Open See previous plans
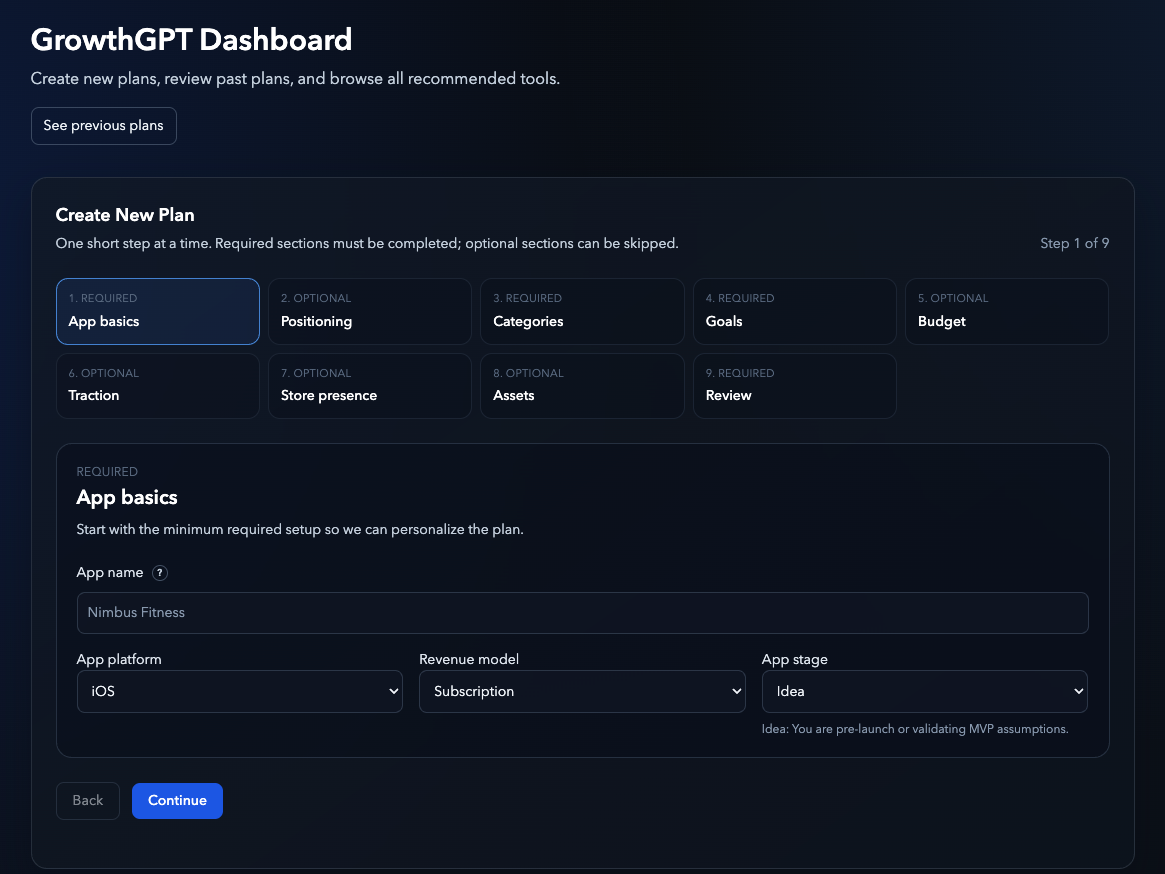 click(103, 125)
